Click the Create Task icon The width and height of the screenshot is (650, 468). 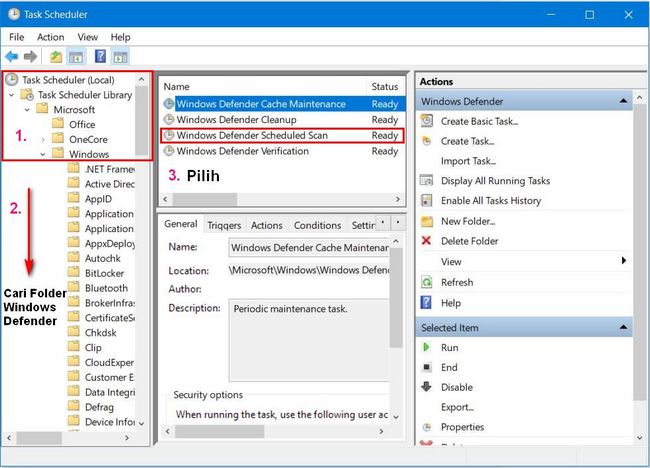pyautogui.click(x=427, y=141)
